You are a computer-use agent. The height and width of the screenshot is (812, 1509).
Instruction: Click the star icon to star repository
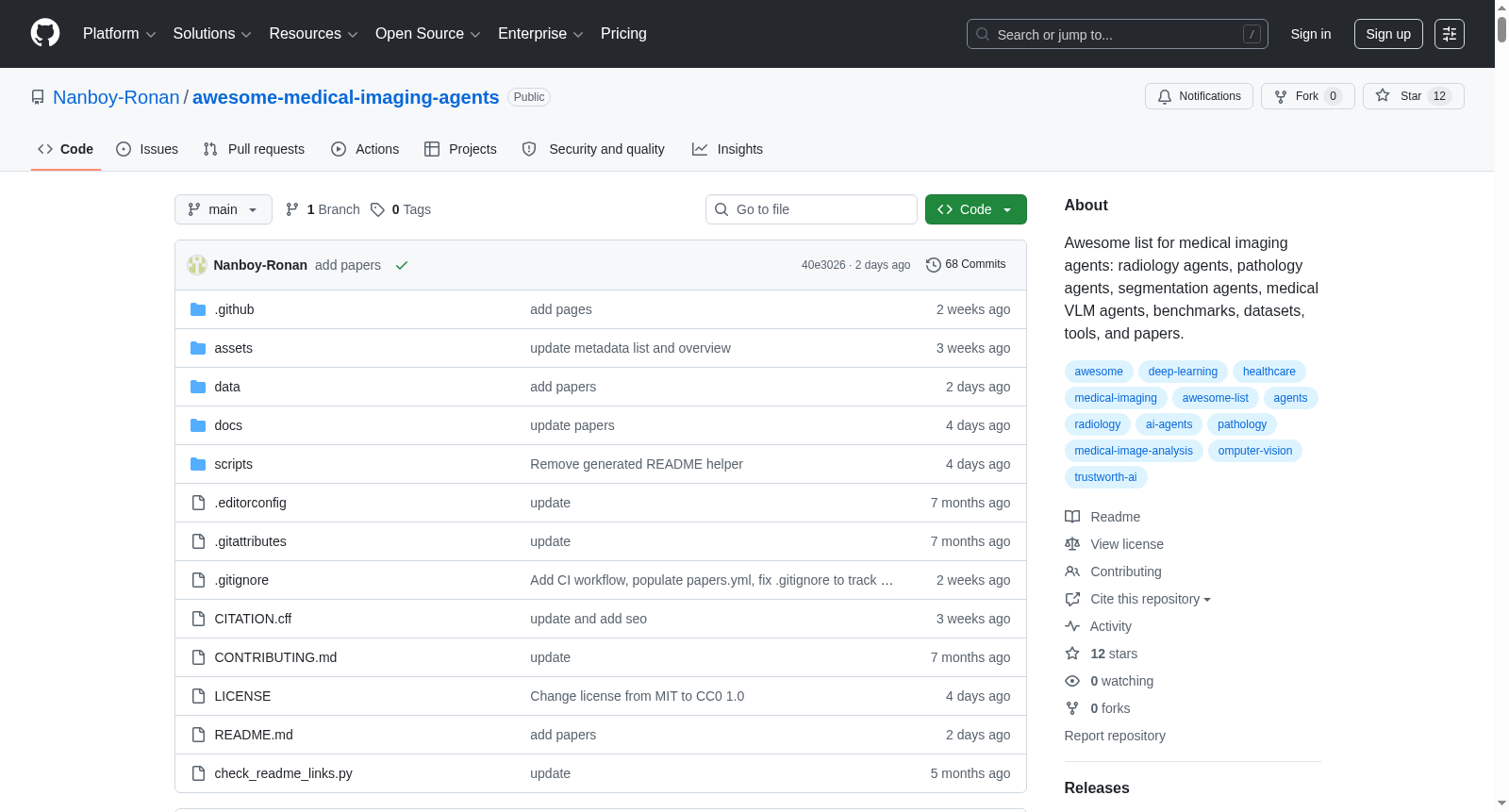1383,95
